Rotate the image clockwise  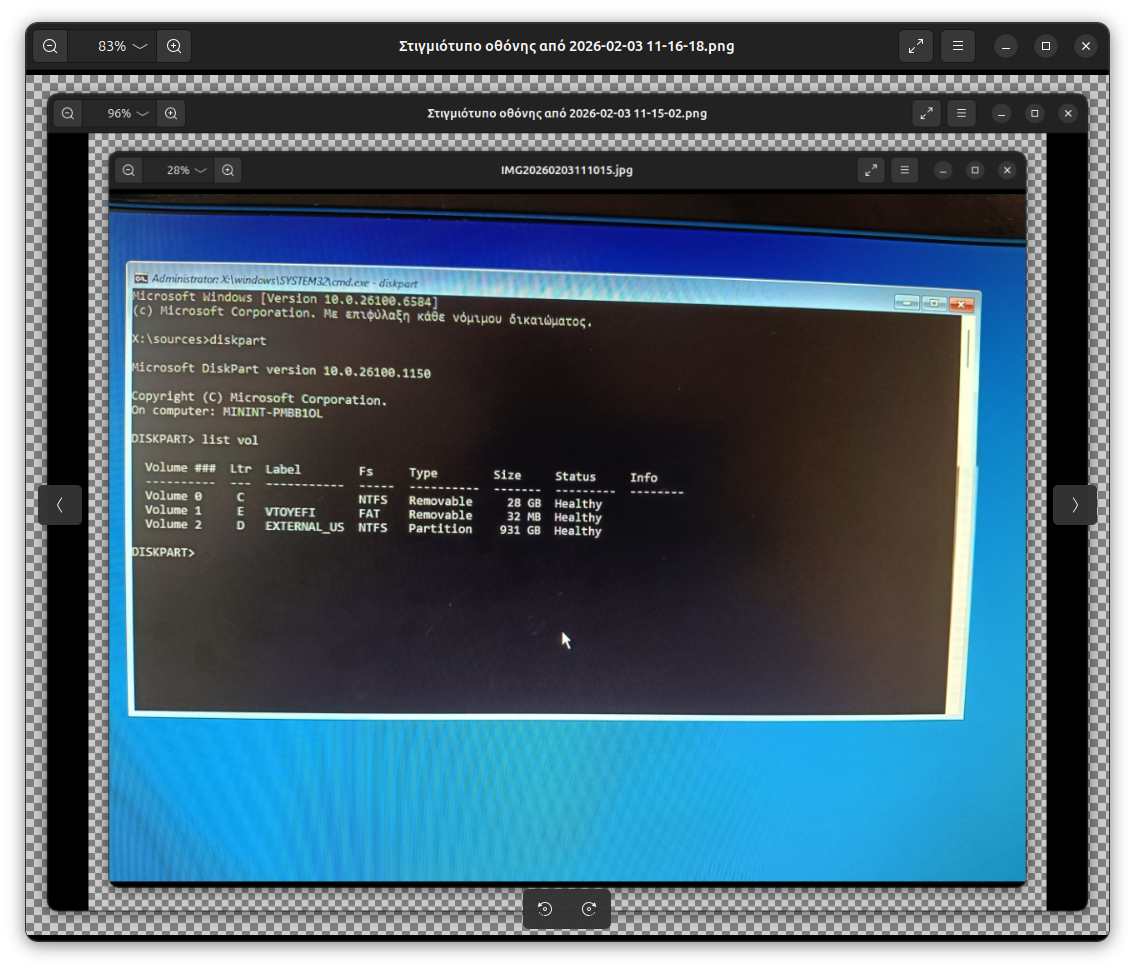pyautogui.click(x=589, y=909)
